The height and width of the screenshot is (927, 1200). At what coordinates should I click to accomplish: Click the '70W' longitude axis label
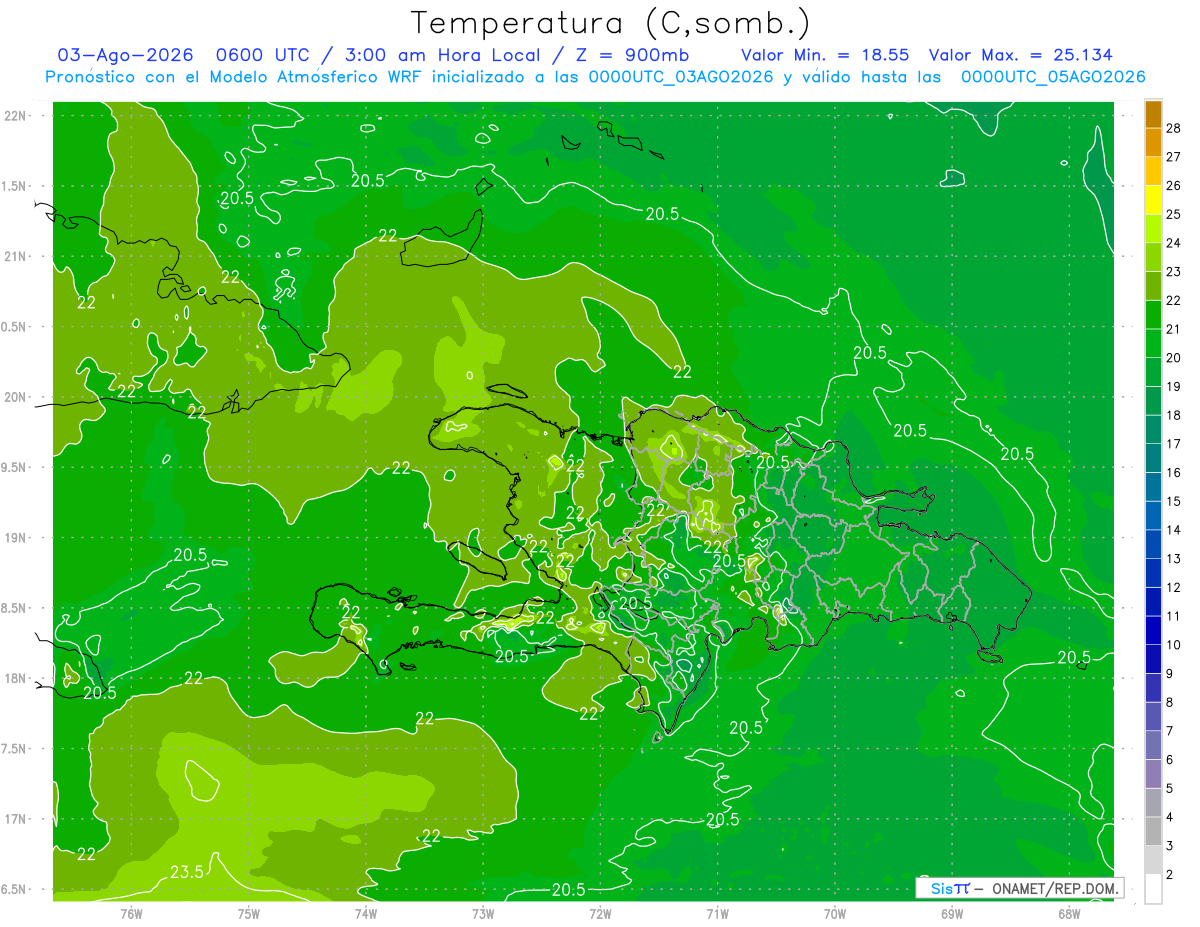(834, 913)
